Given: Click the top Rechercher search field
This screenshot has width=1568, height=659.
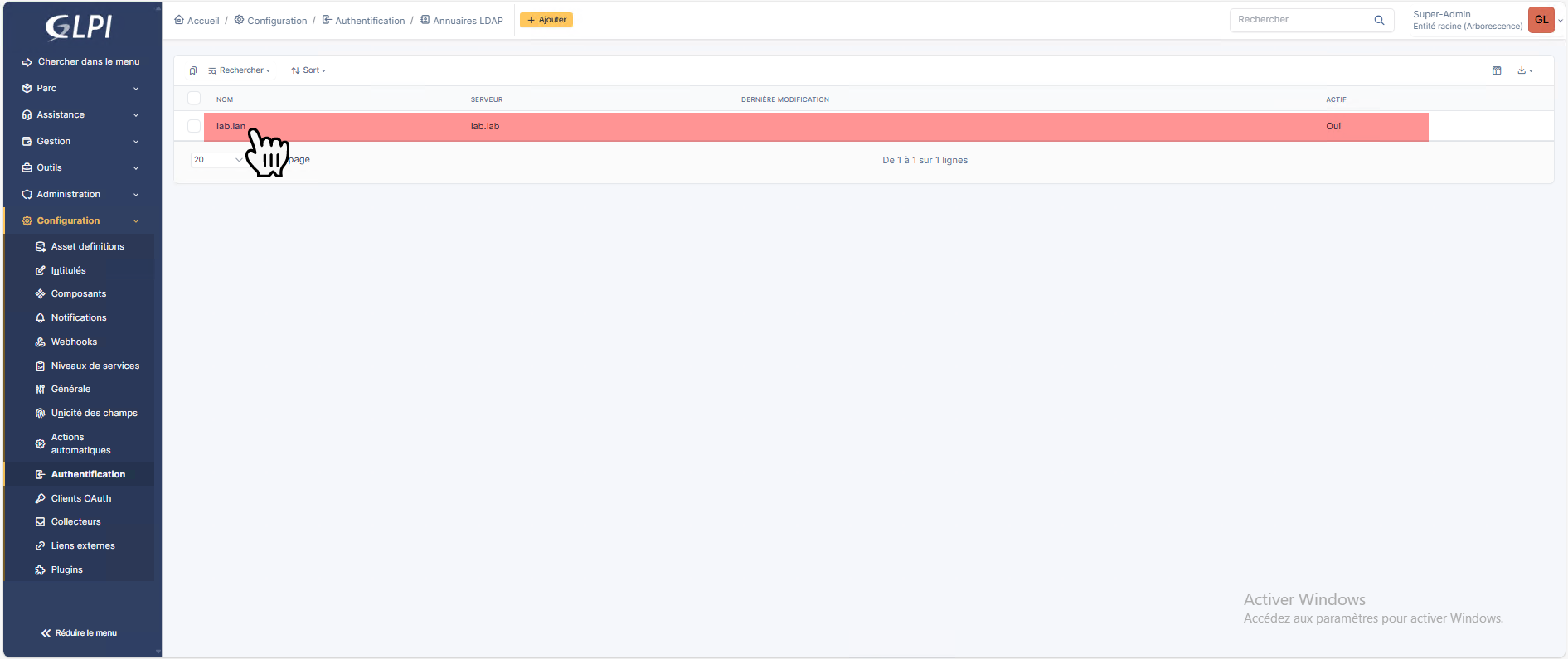Looking at the screenshot, I should [x=1300, y=20].
